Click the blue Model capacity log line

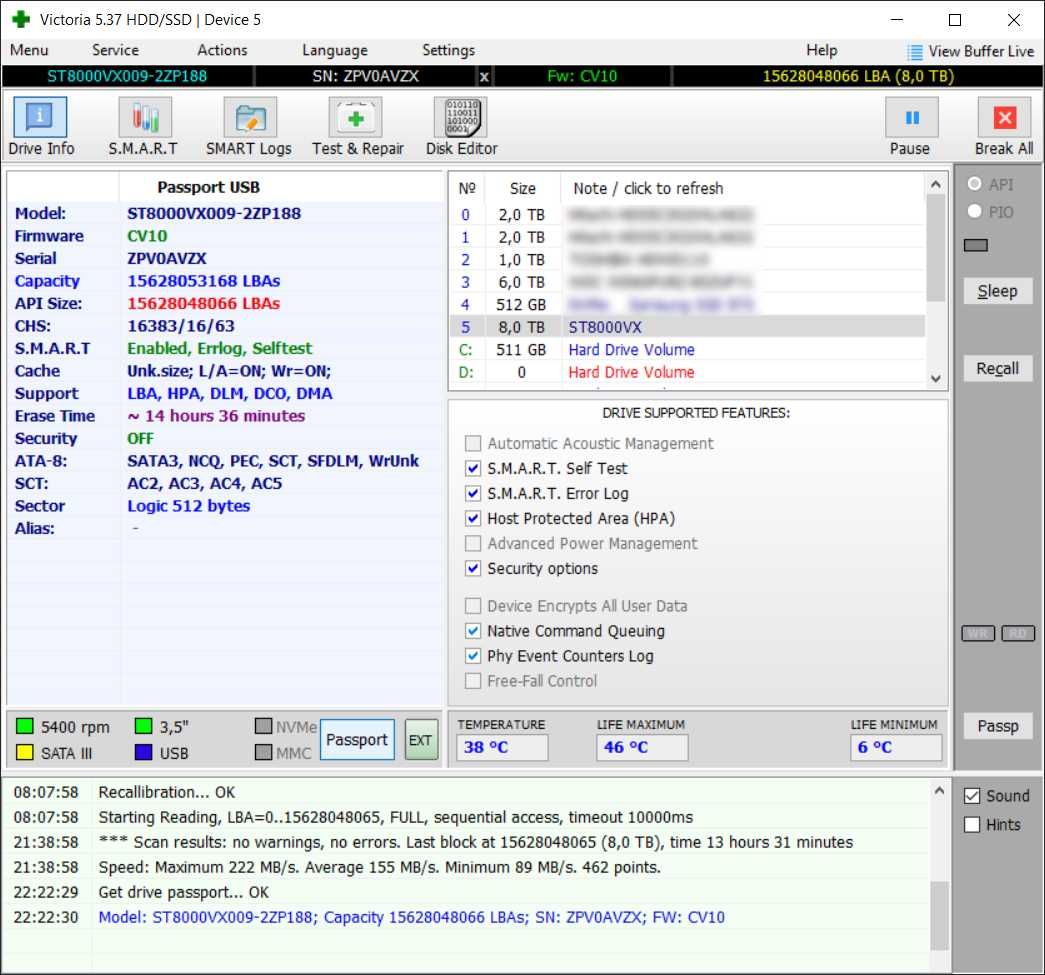pyautogui.click(x=411, y=917)
